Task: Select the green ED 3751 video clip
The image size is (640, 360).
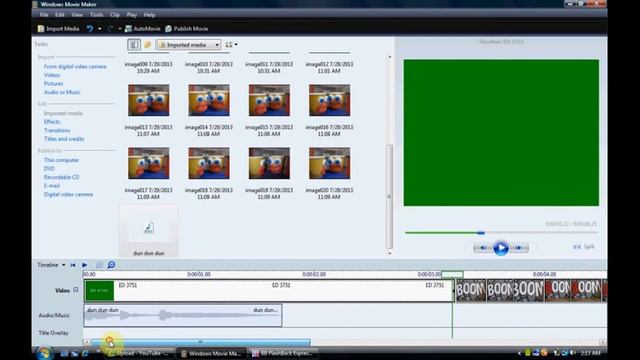Action: [x=269, y=291]
